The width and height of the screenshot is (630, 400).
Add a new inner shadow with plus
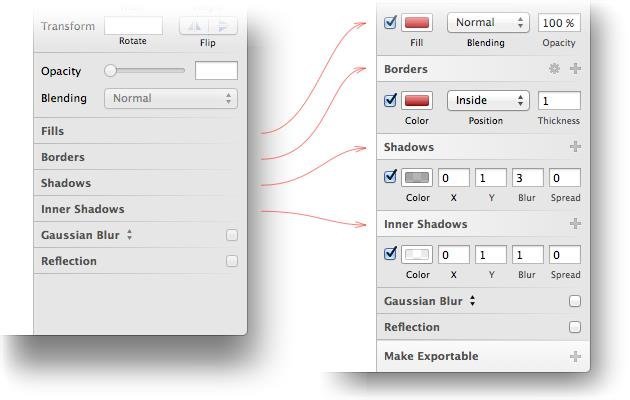click(575, 224)
